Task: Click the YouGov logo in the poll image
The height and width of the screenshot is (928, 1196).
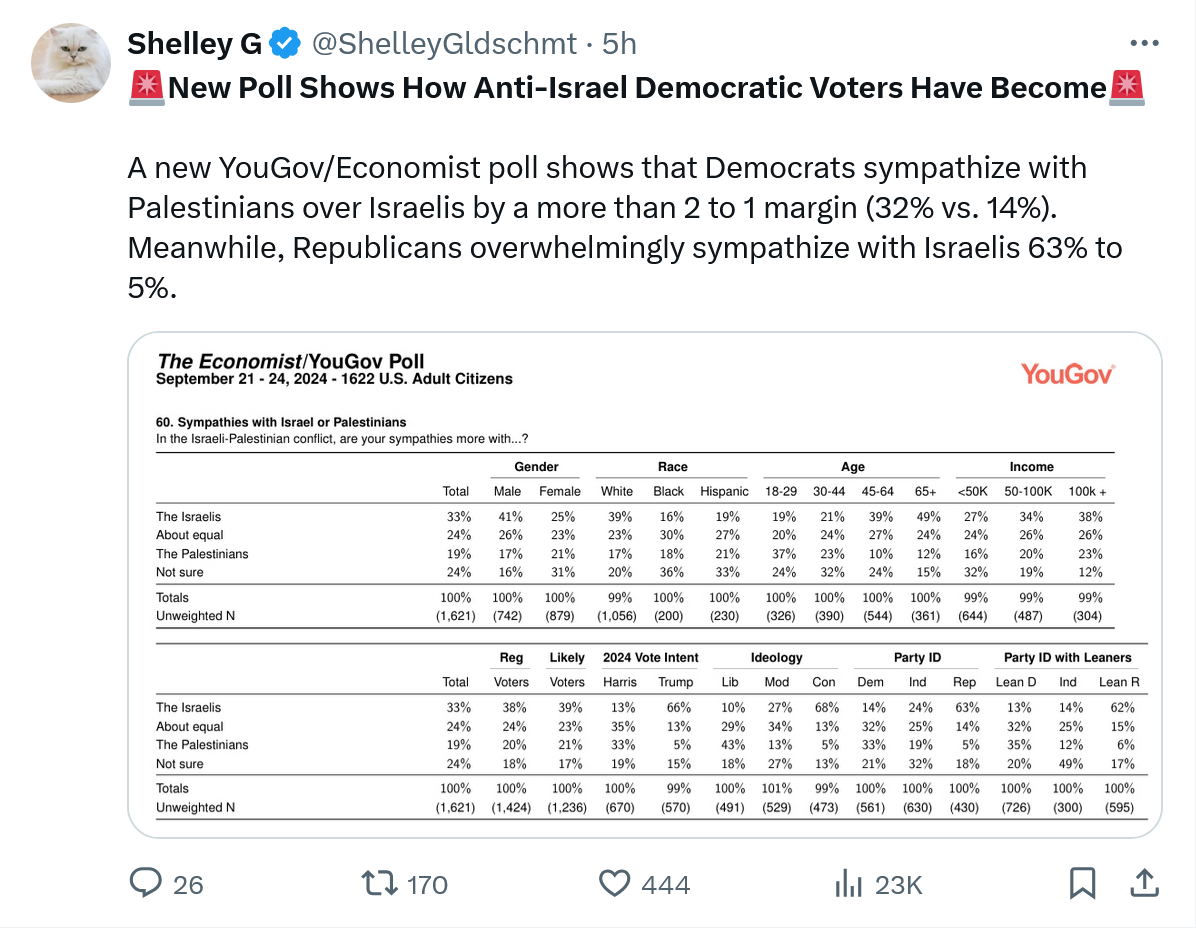Action: click(1067, 374)
